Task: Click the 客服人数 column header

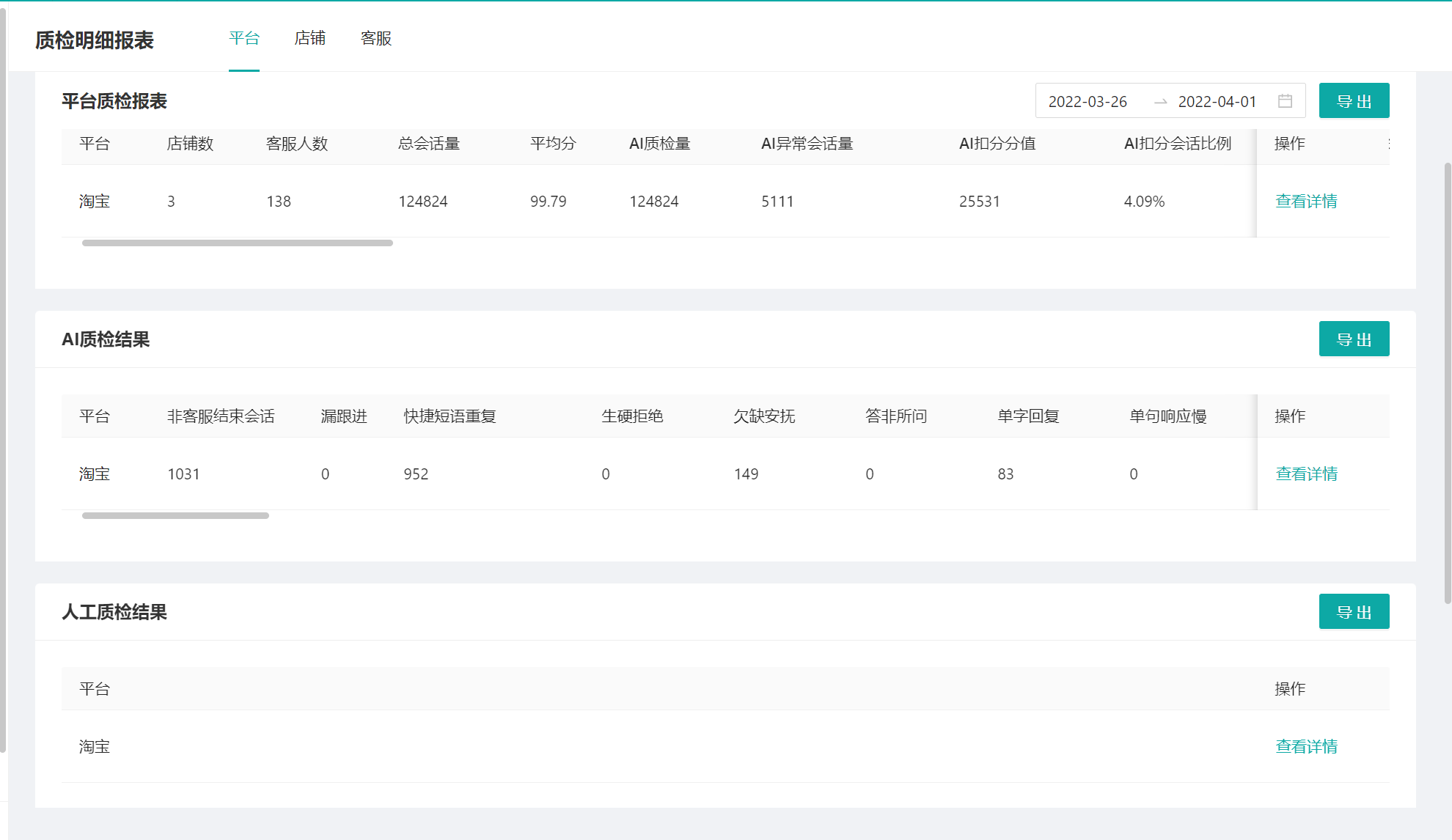Action: tap(297, 144)
